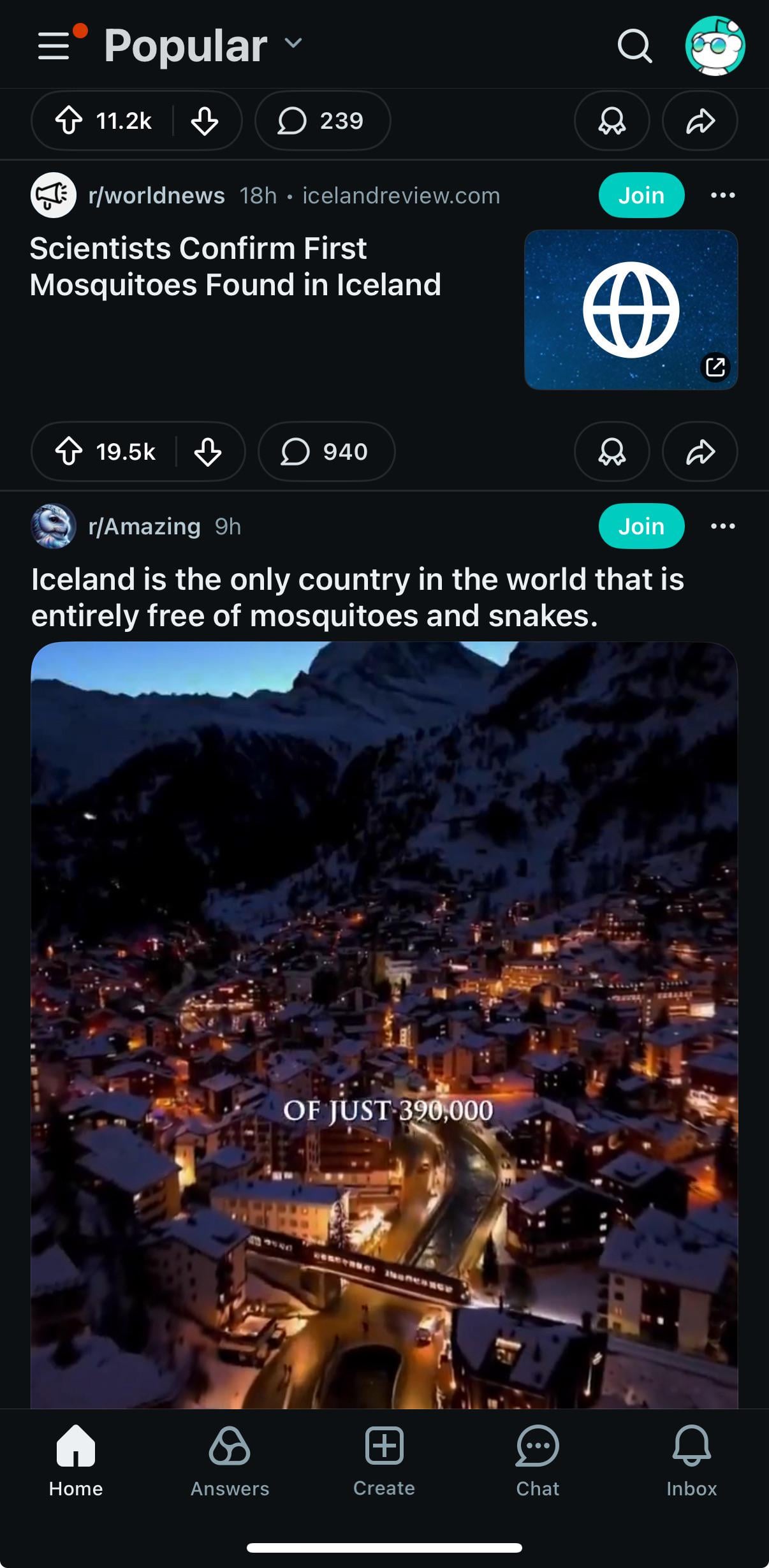Viewport: 769px width, 1568px height.
Task: Downvote the worldnews mosquitoes post
Action: tap(208, 452)
